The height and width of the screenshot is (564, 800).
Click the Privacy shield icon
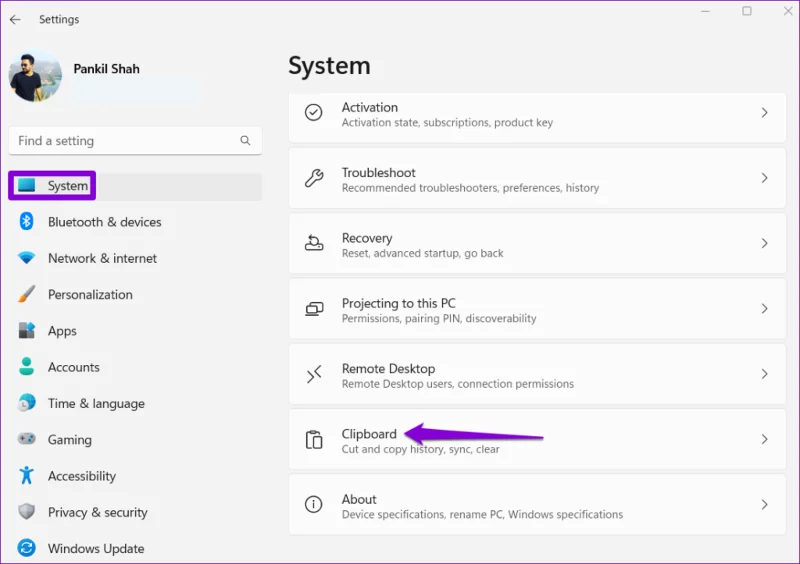pyautogui.click(x=27, y=511)
